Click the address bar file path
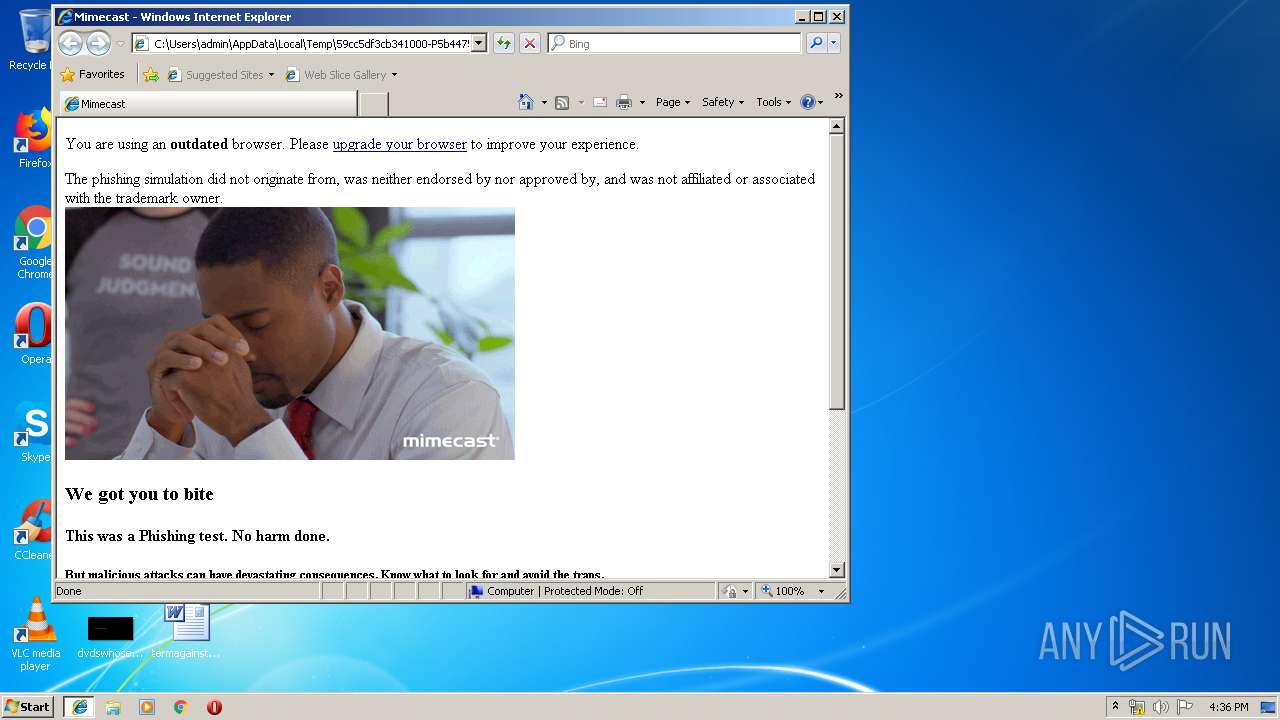Screen dimensions: 1280x720 (310, 43)
